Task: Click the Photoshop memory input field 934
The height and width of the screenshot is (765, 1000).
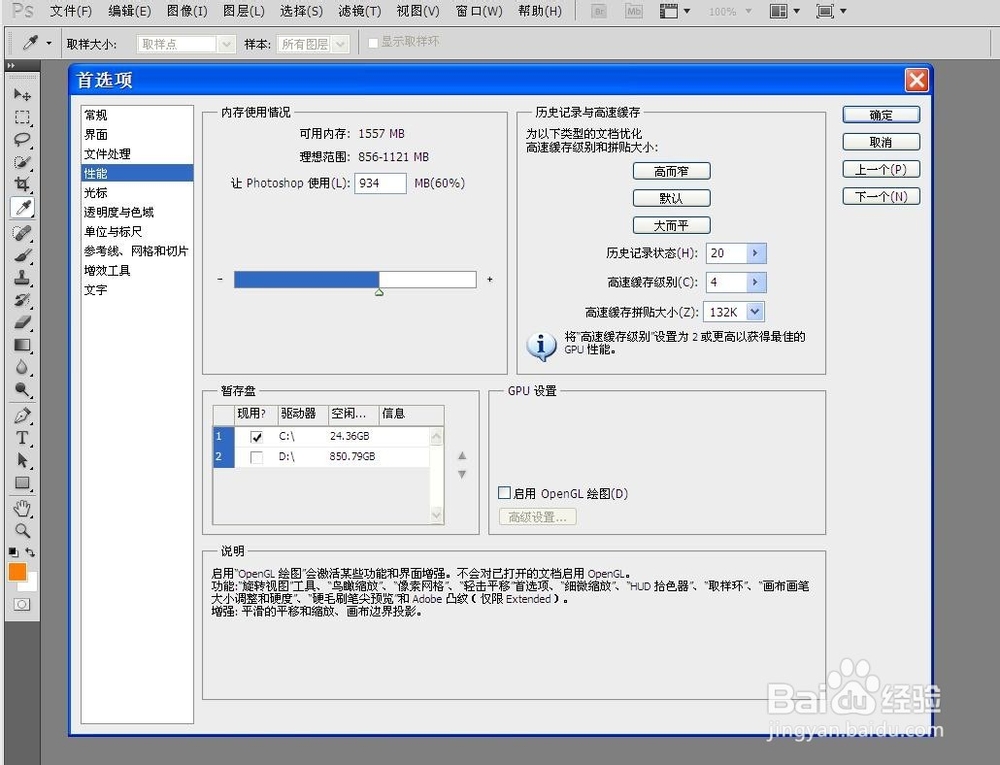Action: click(x=380, y=183)
